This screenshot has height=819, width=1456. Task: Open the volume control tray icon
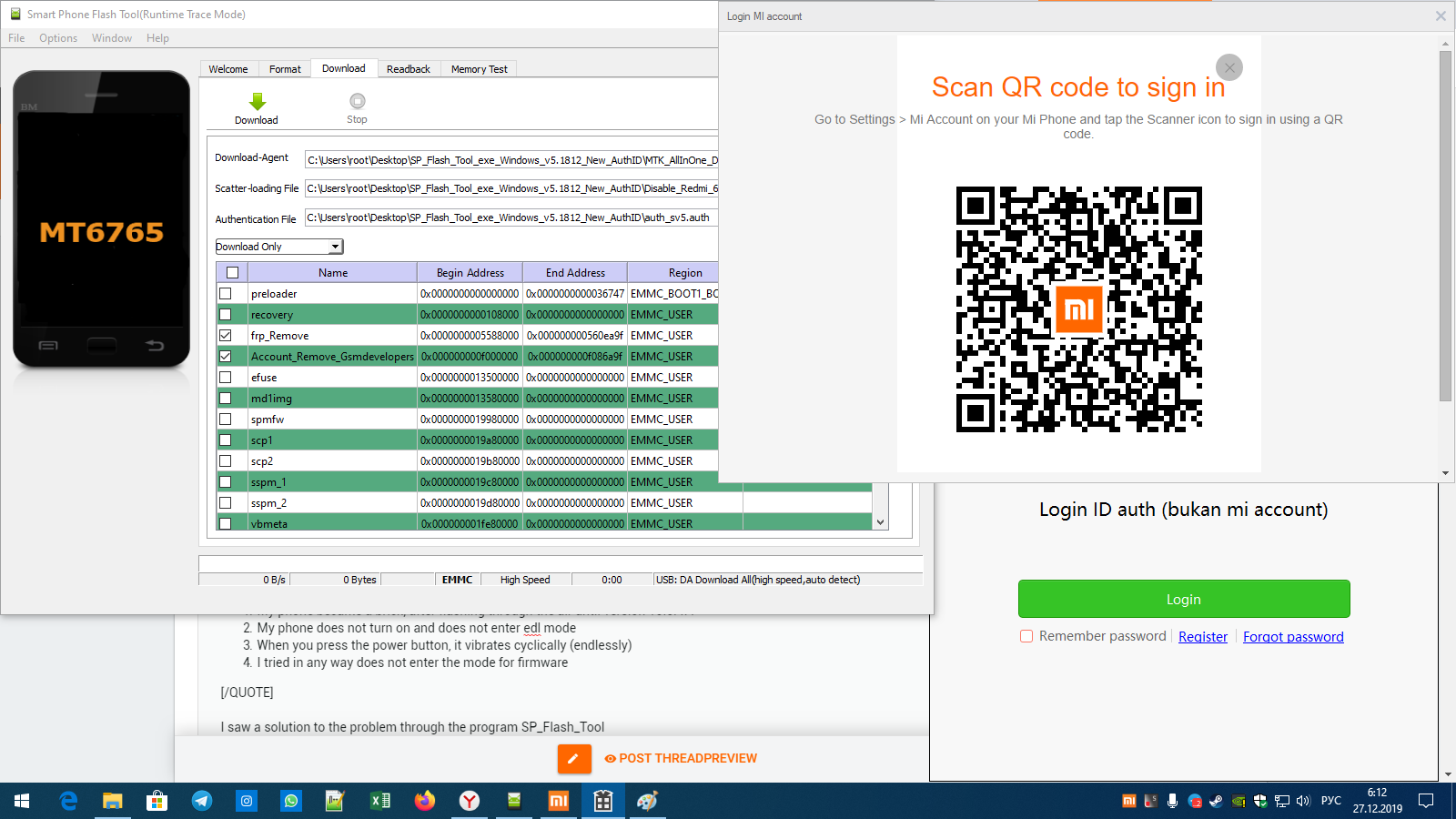point(1303,801)
